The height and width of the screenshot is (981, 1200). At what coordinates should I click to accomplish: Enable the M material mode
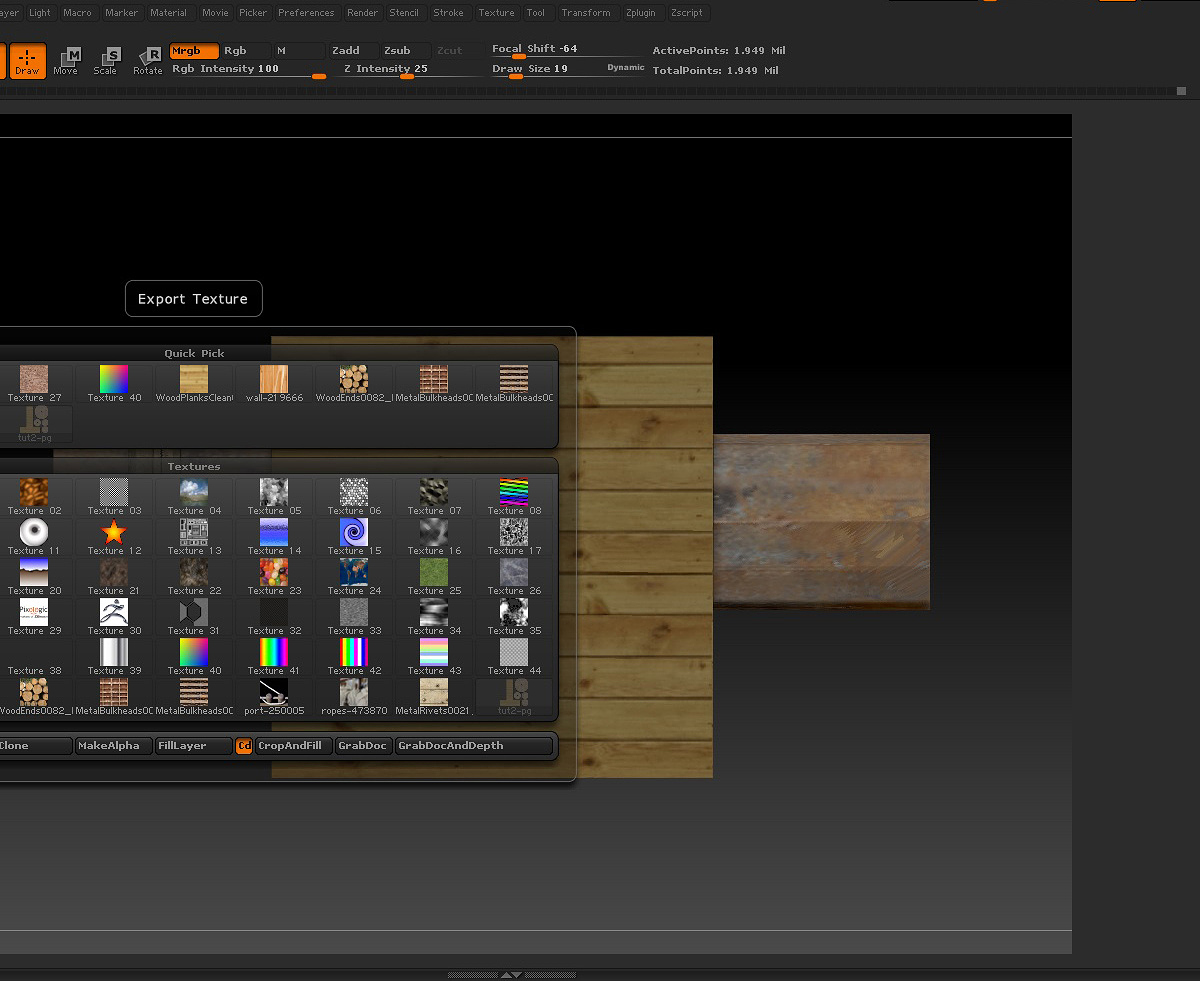point(299,51)
